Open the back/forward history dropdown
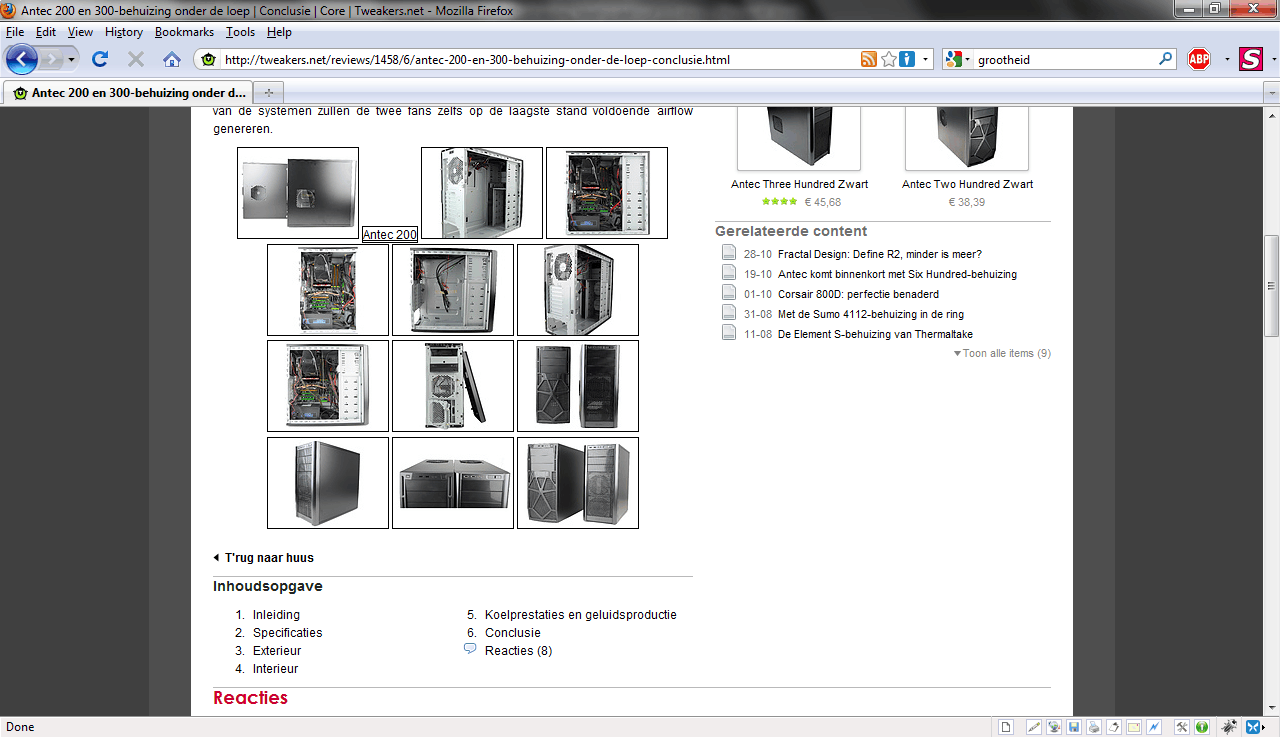1280x738 pixels. (x=72, y=60)
